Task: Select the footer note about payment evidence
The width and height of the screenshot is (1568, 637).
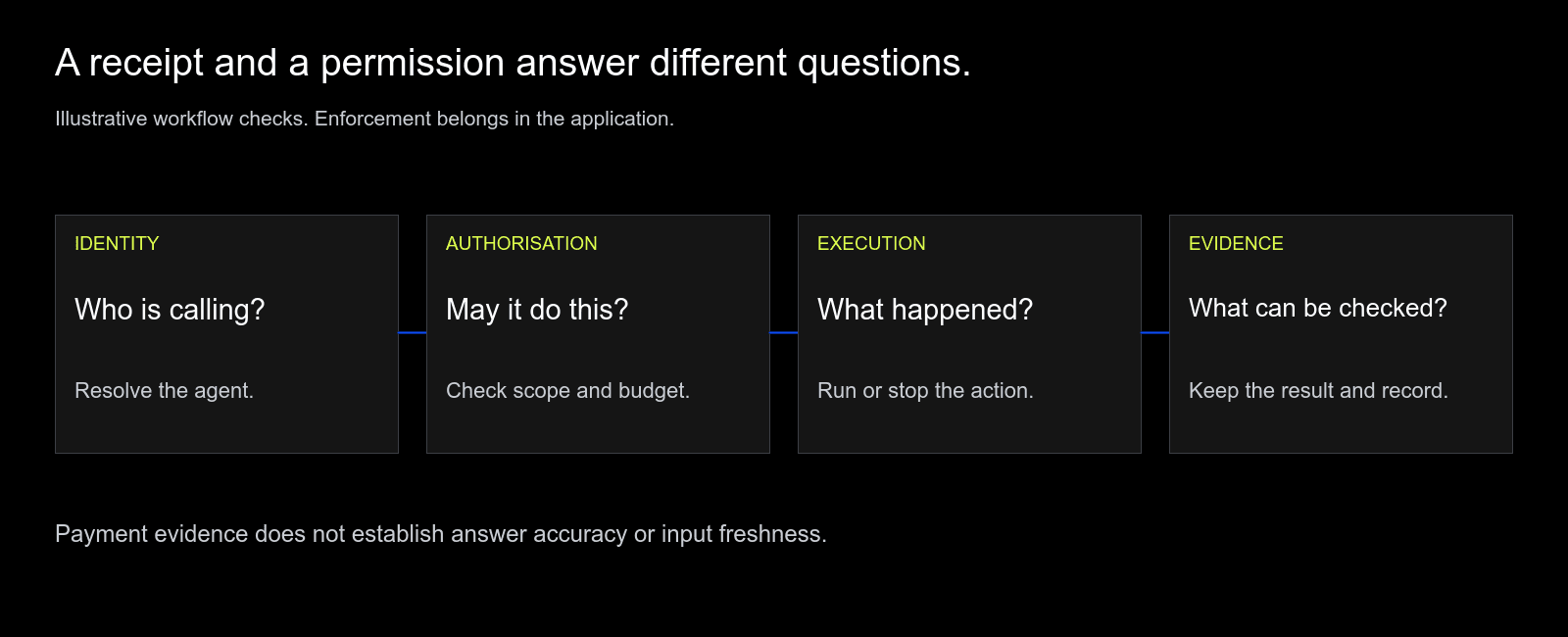Action: [441, 534]
